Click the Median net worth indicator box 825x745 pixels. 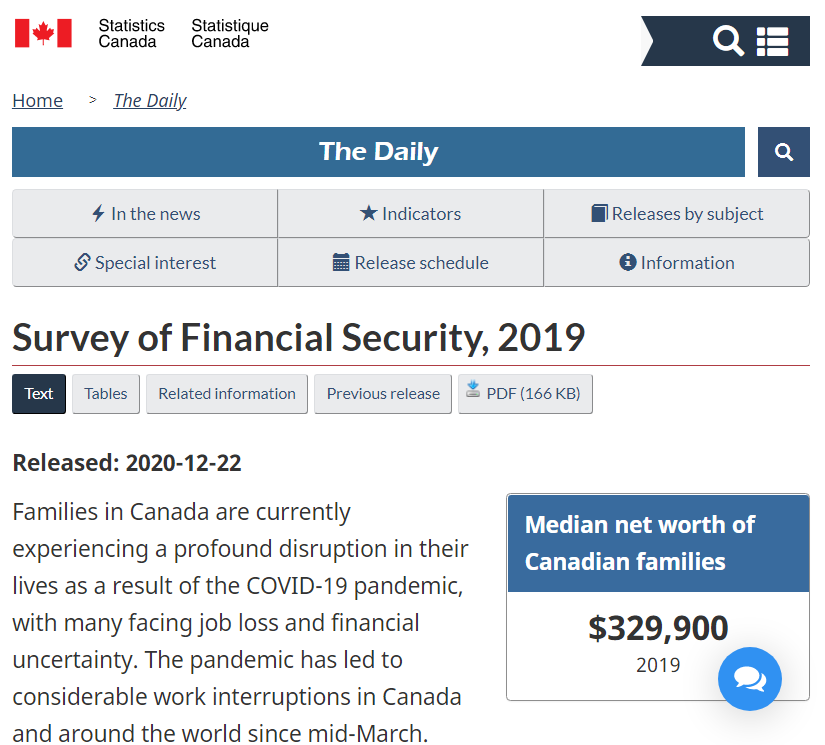[657, 596]
